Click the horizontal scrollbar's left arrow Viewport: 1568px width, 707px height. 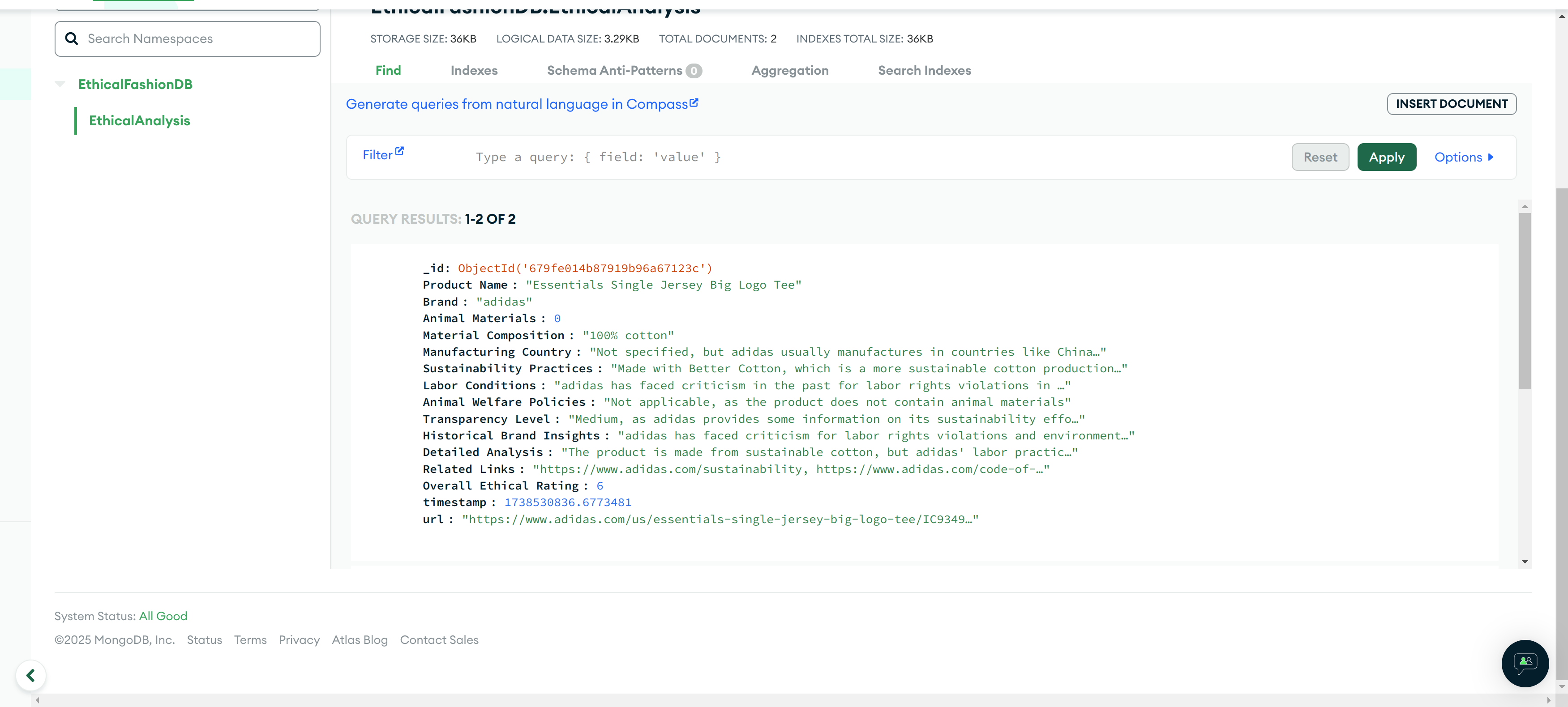click(38, 700)
